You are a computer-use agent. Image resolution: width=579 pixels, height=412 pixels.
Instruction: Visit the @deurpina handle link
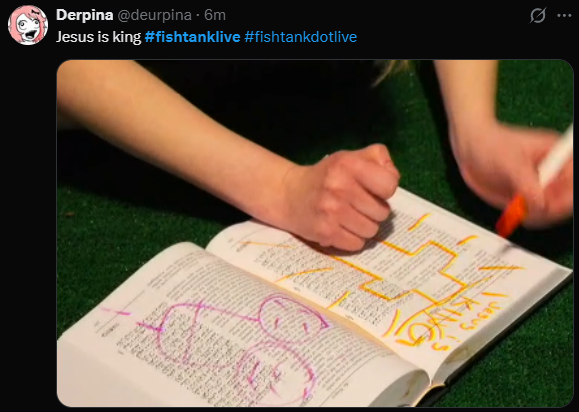[x=154, y=16]
